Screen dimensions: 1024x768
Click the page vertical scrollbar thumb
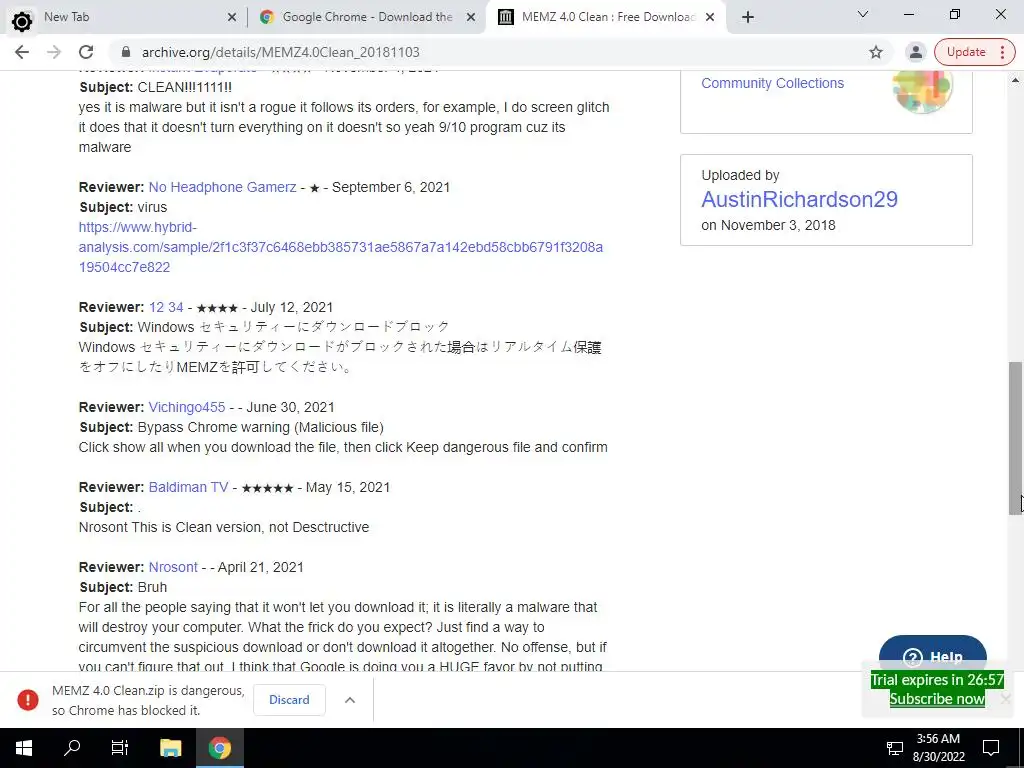click(1015, 438)
